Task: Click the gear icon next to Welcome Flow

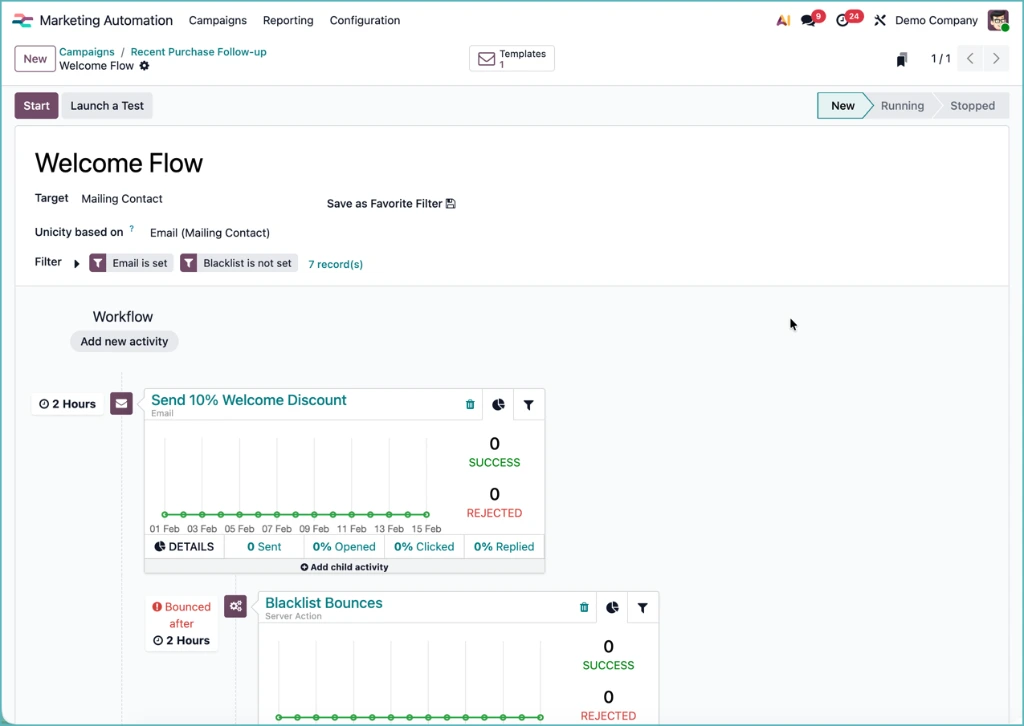Action: [x=144, y=66]
